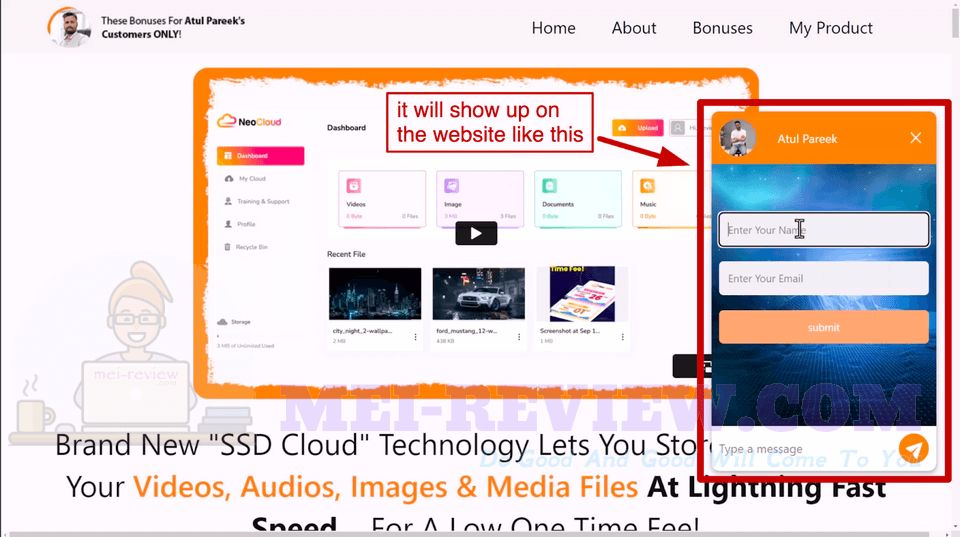Select Dashboard in NeoCloud sidebar
960x537 pixels.
coord(260,156)
